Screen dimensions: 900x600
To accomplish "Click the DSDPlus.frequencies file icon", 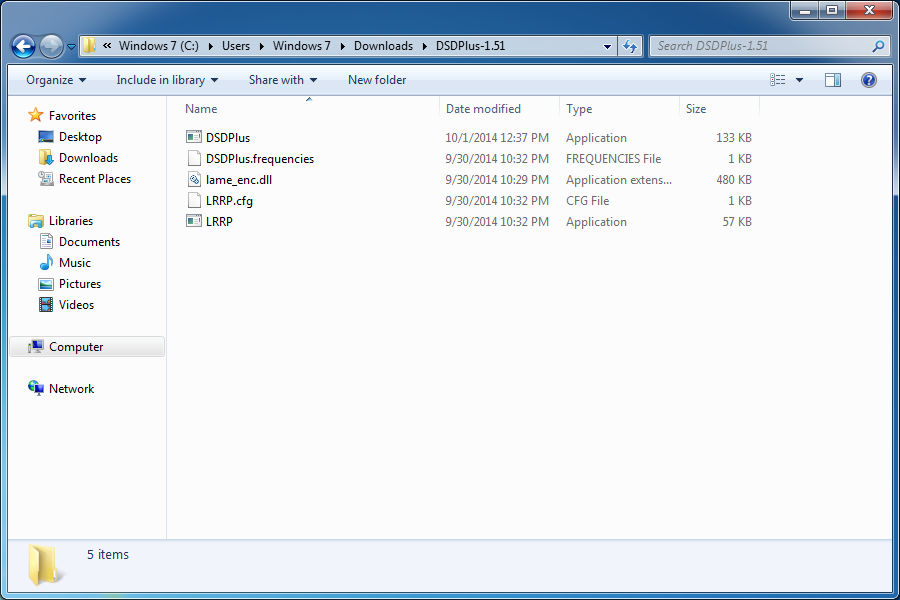I will coord(195,158).
